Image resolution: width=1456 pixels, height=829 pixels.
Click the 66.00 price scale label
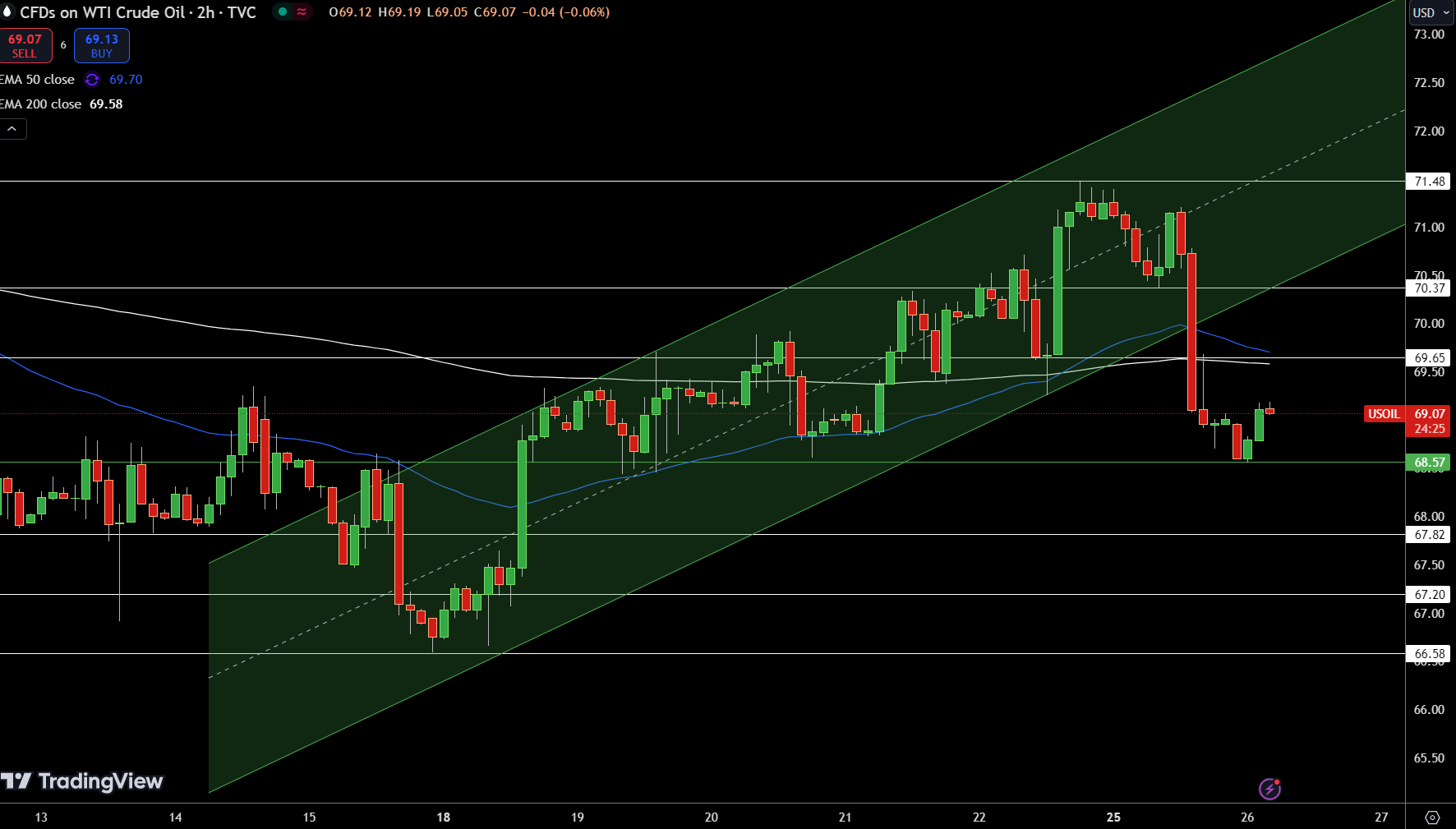point(1429,710)
